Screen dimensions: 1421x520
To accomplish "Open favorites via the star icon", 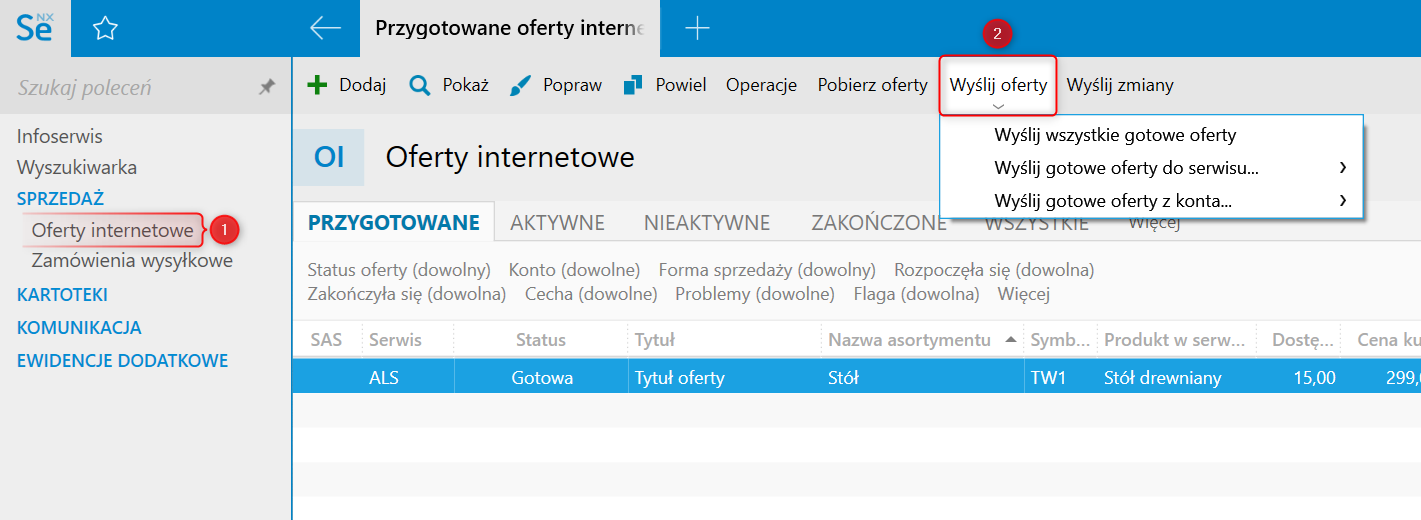I will [105, 29].
